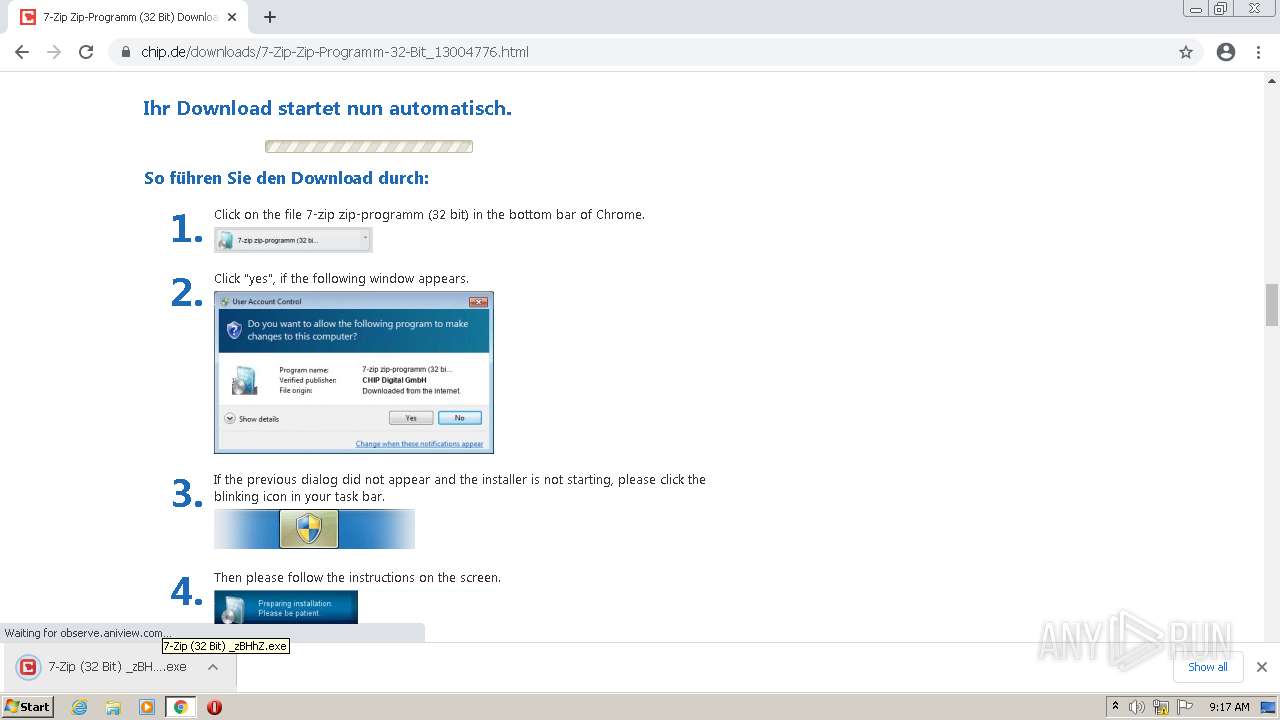Click the address bar URL field
Viewport: 1280px width, 720px height.
click(x=640, y=52)
